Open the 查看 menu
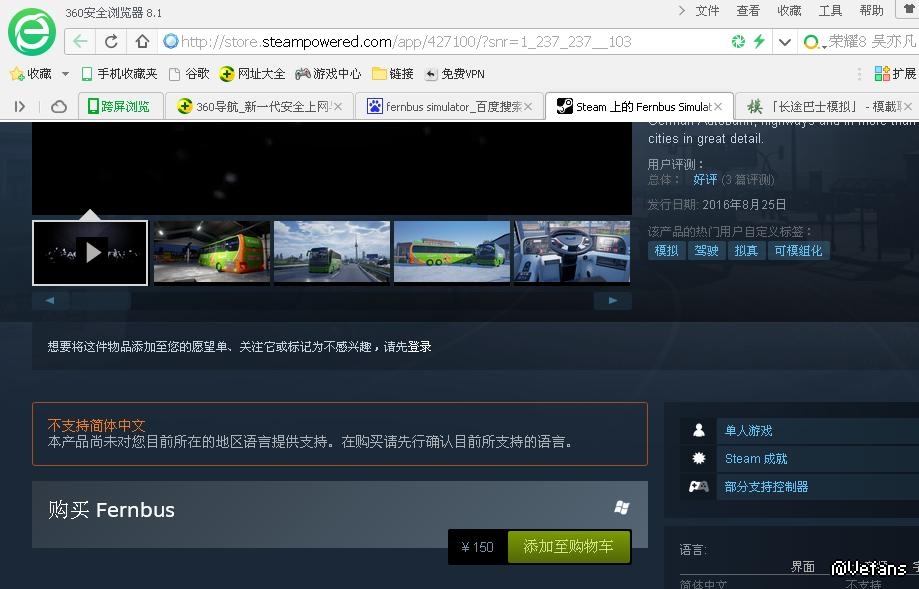This screenshot has height=589, width=919. pos(748,11)
